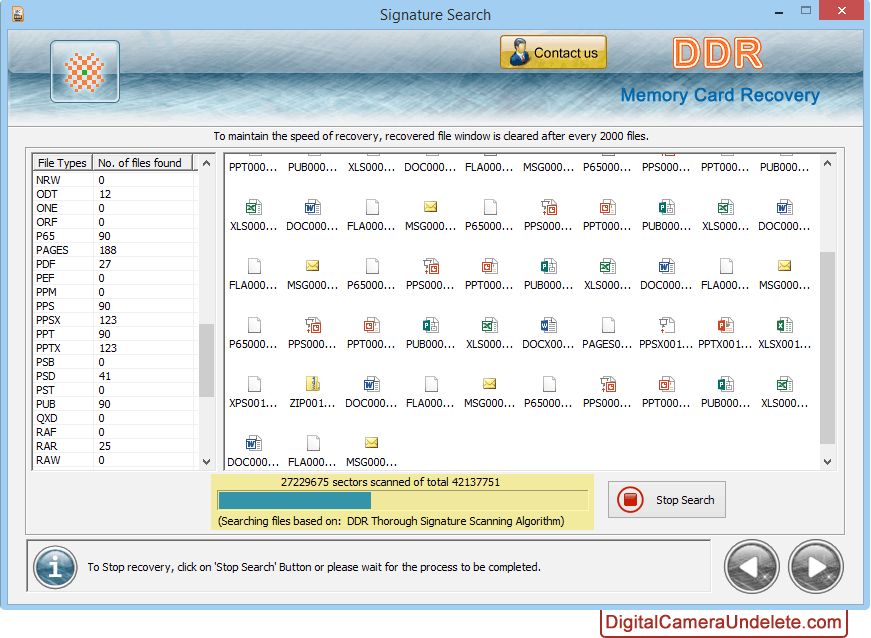Screen dimensions: 871x638
Task: Visit the DigitalCameraUndelete.com link
Action: coord(723,622)
